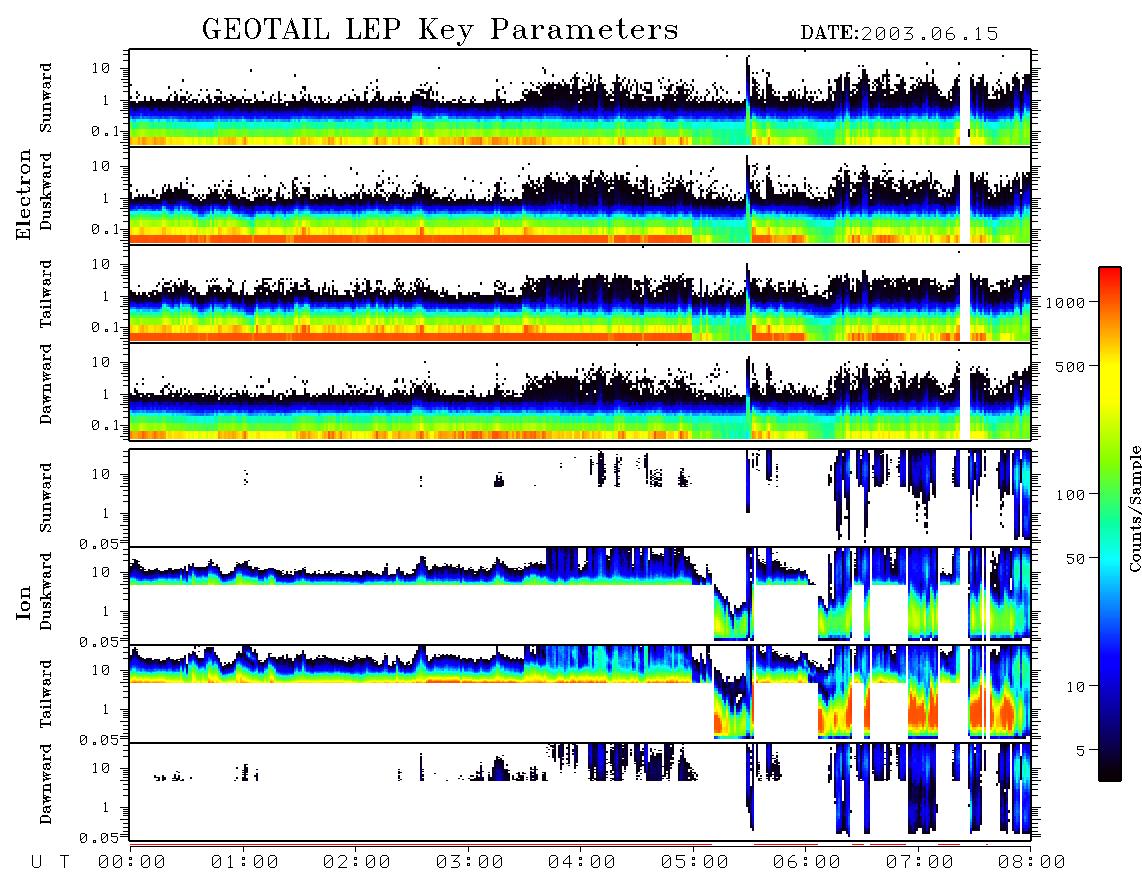
Task: Click the "06:00" time tick label
Action: [x=807, y=862]
